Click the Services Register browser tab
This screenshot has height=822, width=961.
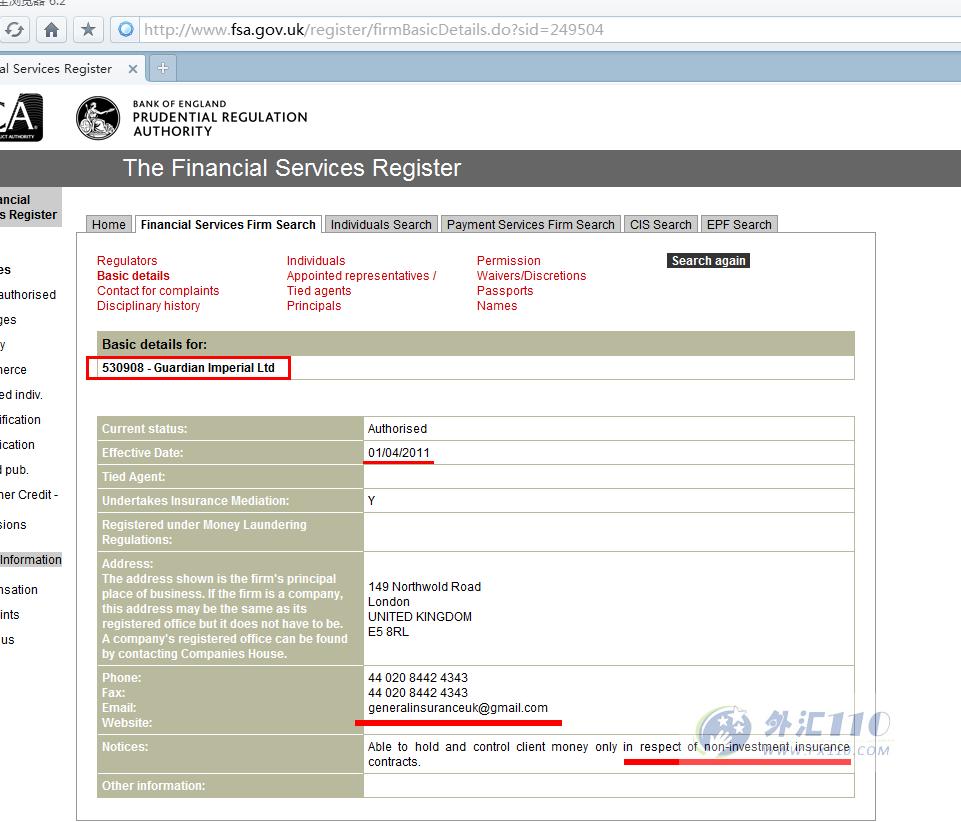[72, 69]
